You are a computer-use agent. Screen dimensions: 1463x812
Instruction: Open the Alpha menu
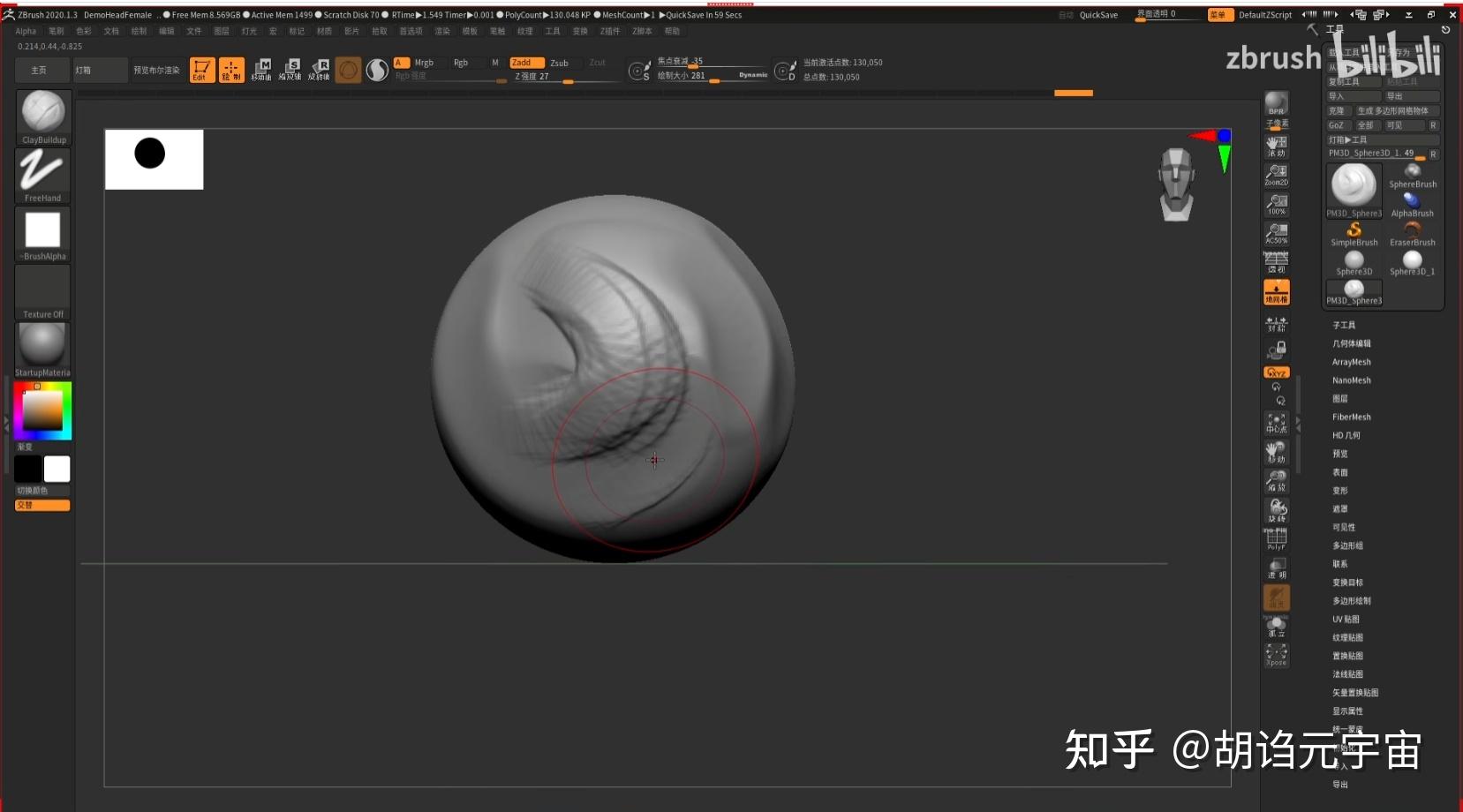(26, 30)
